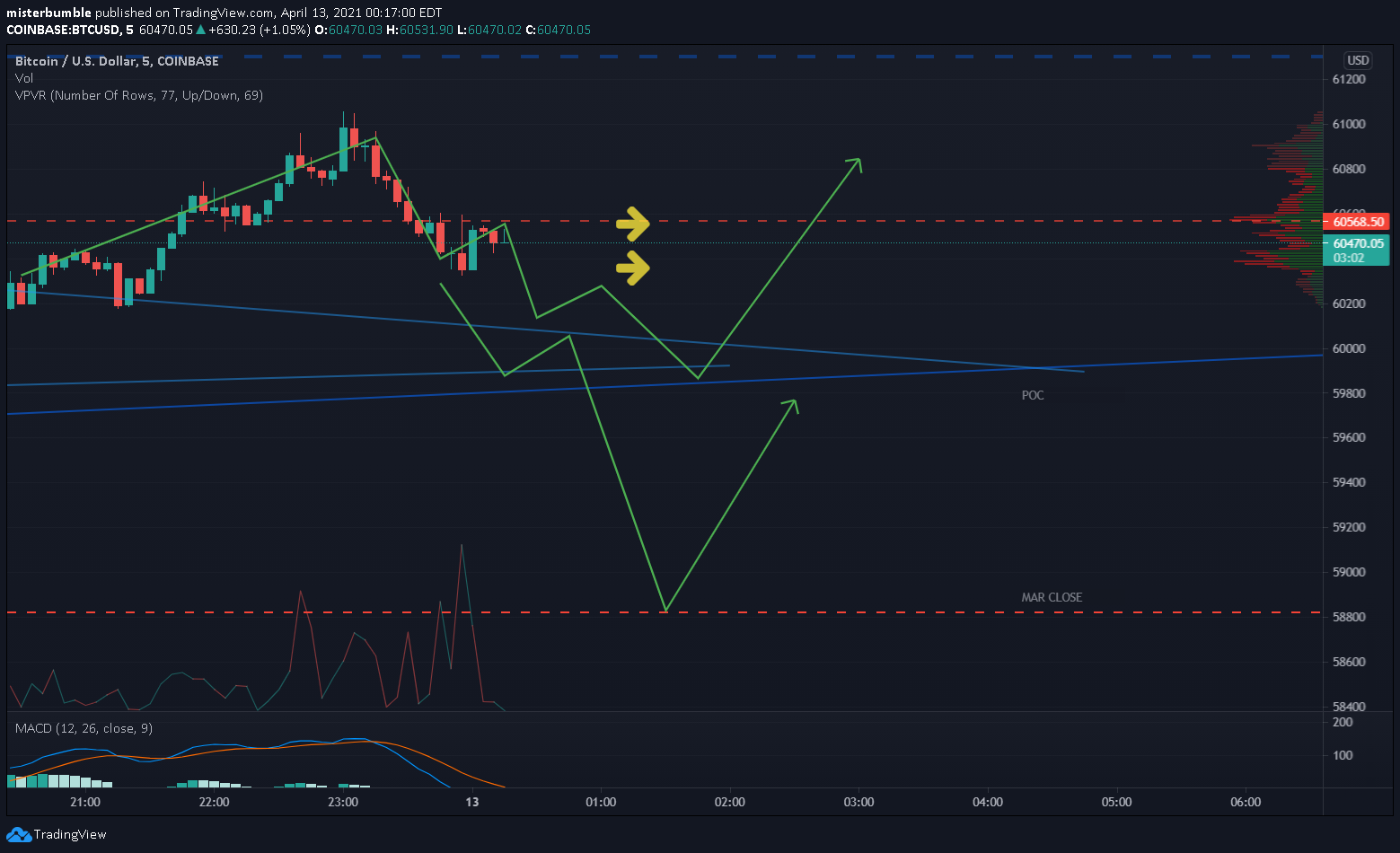Click the 58800 price axis label

click(1349, 617)
